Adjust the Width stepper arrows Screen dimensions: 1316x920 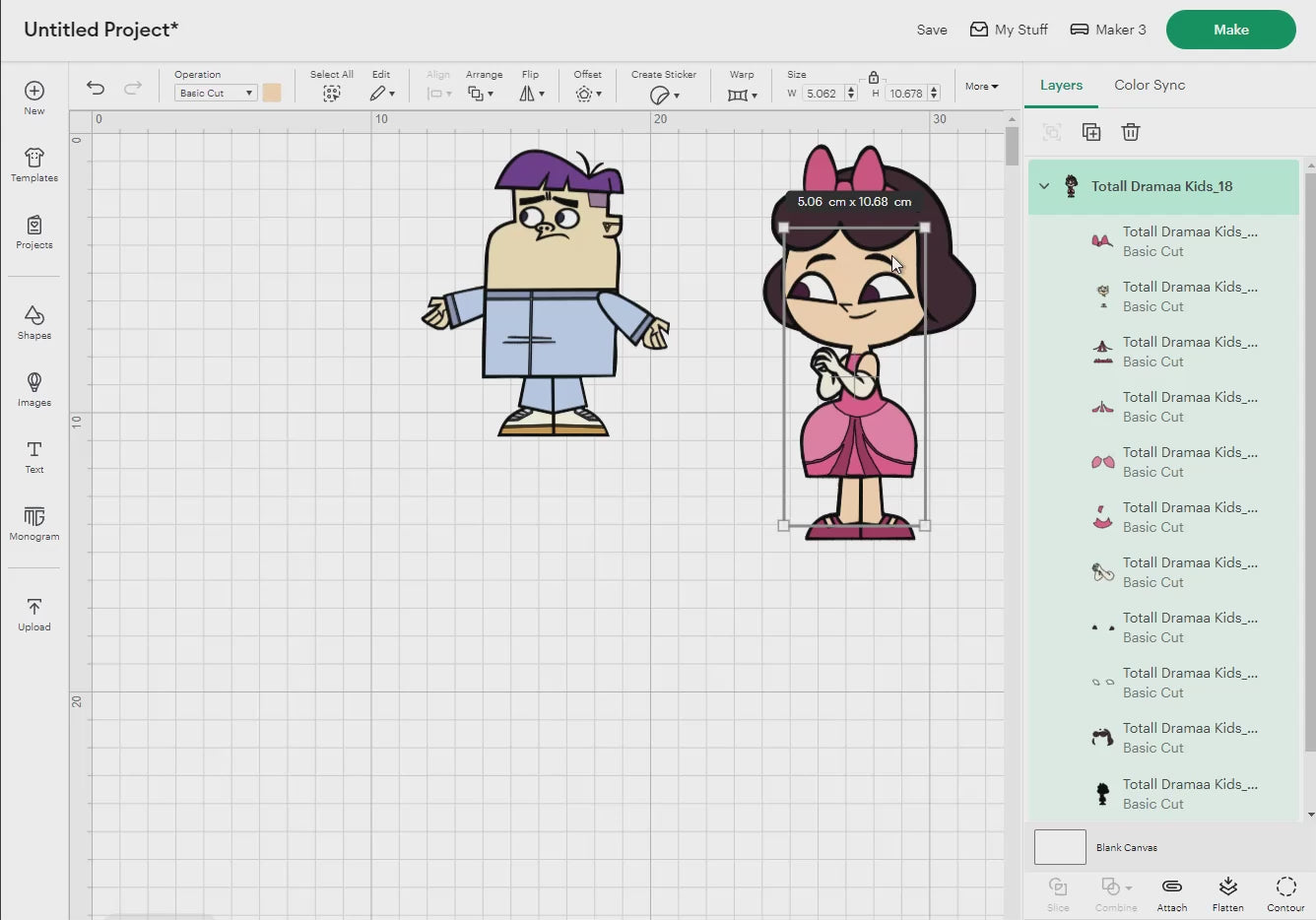pyautogui.click(x=851, y=94)
